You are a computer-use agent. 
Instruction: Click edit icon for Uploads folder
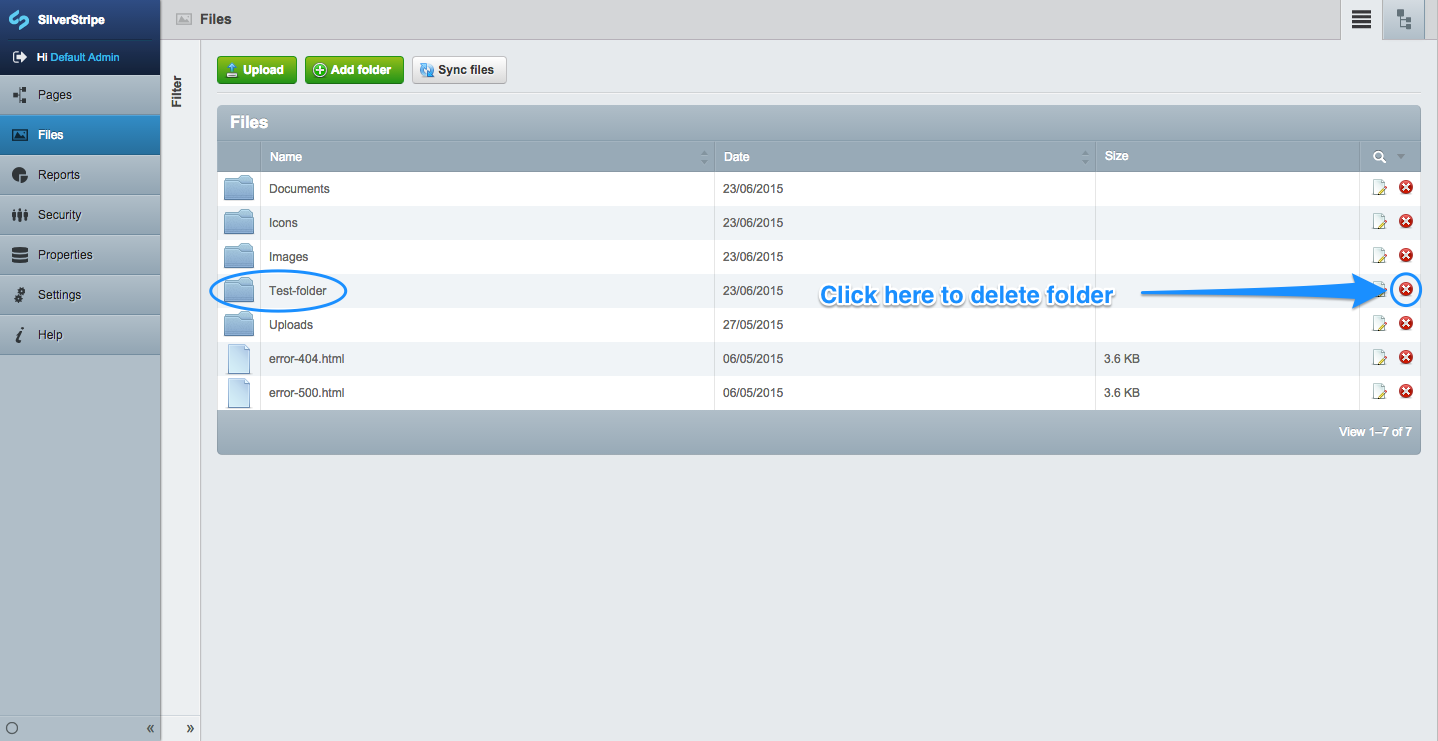1380,324
